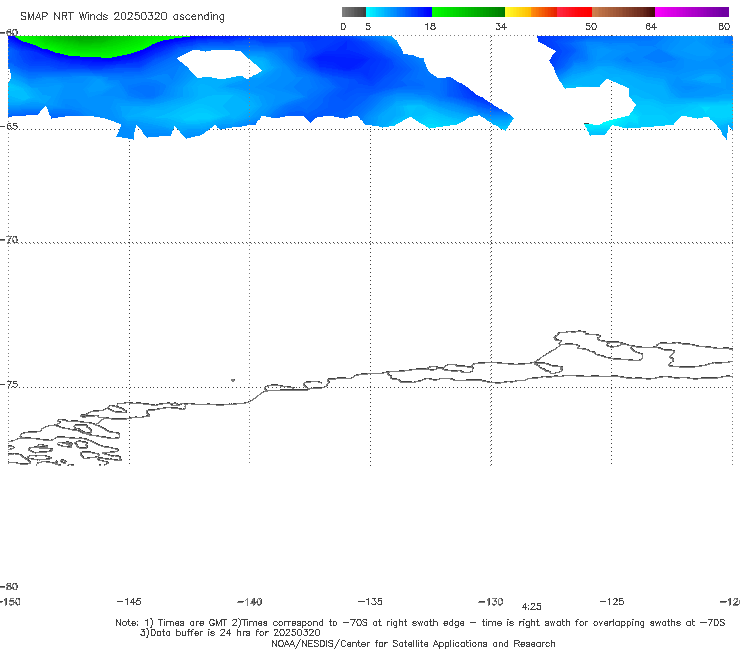Click the longitude label '-145'
This screenshot has height=650, width=740.
pyautogui.click(x=129, y=601)
